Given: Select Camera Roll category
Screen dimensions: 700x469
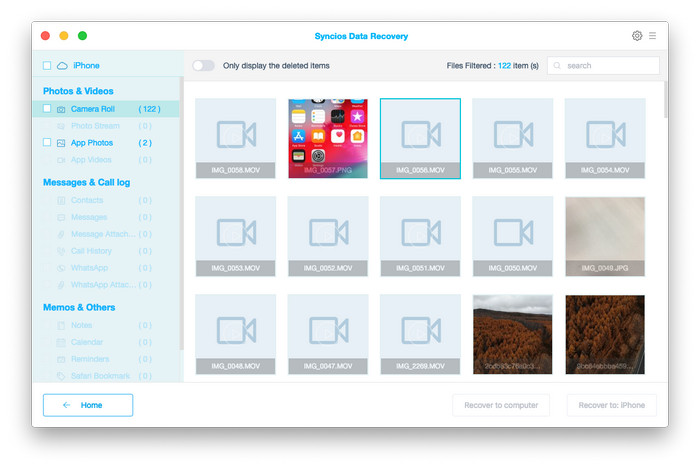Looking at the screenshot, I should point(106,109).
